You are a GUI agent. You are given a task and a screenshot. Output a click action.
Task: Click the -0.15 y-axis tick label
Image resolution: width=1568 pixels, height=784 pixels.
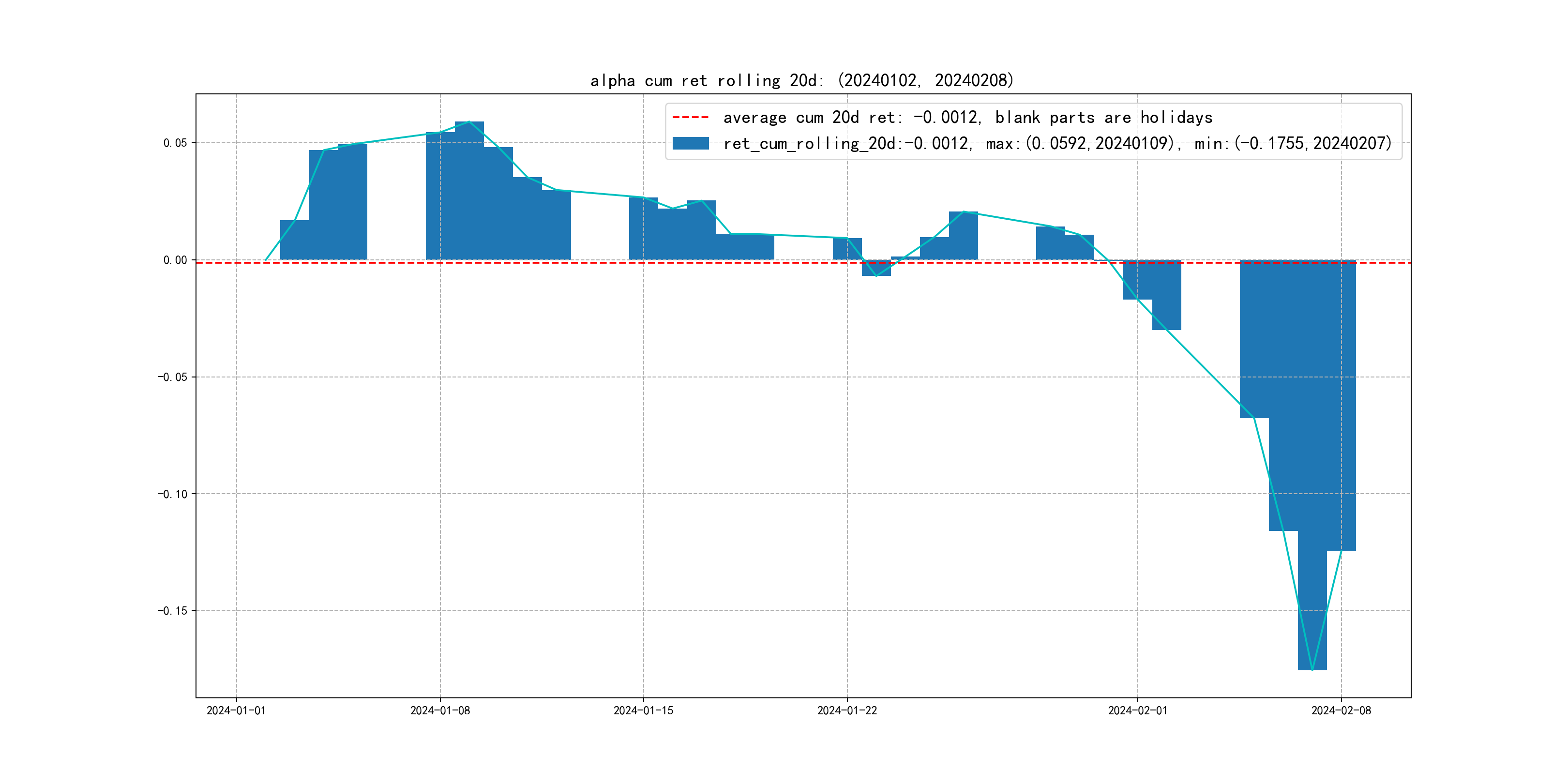point(172,611)
